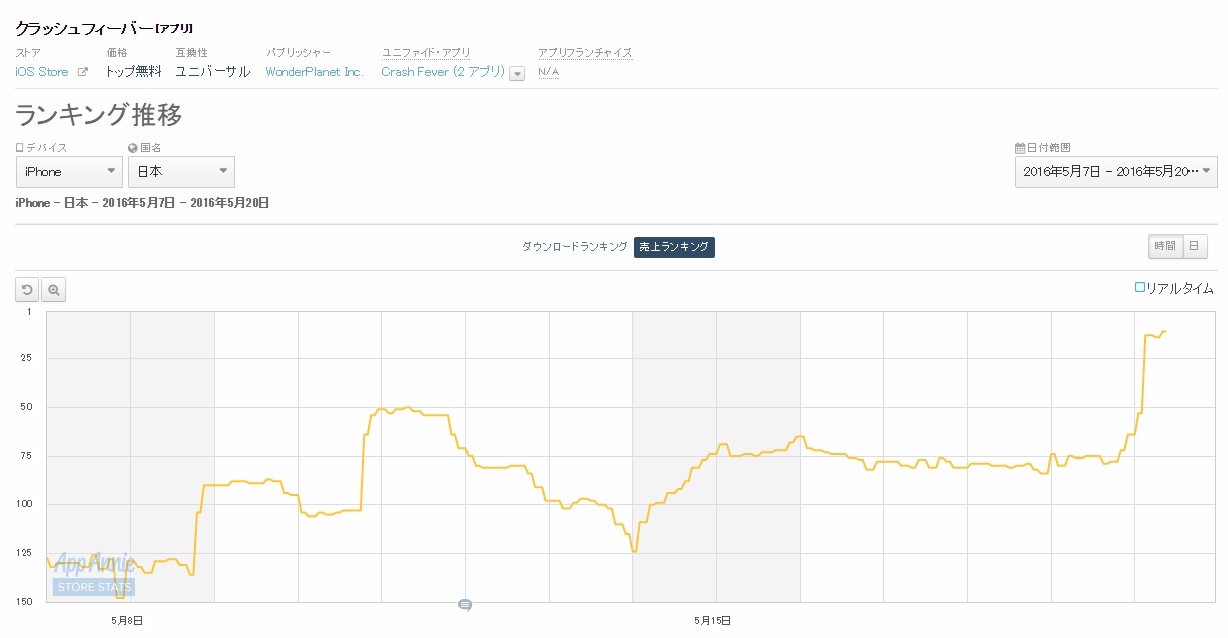Click the 日付範囲 label

point(1049,148)
